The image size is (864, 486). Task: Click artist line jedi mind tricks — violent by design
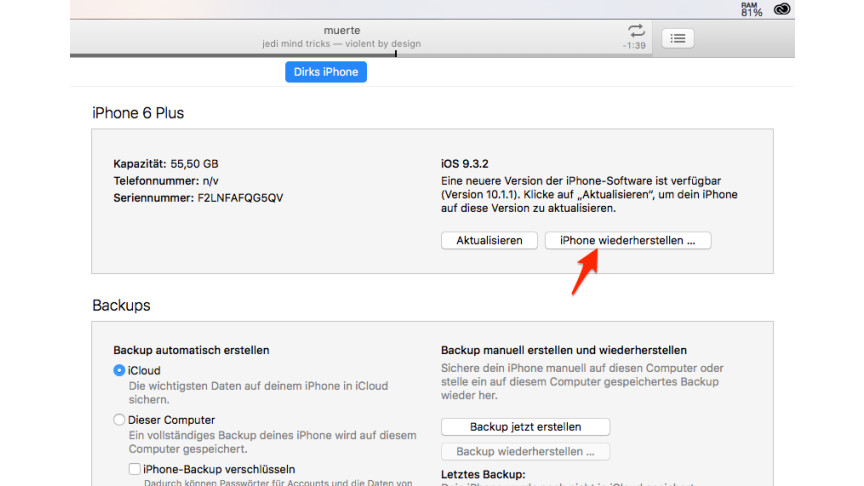[341, 44]
